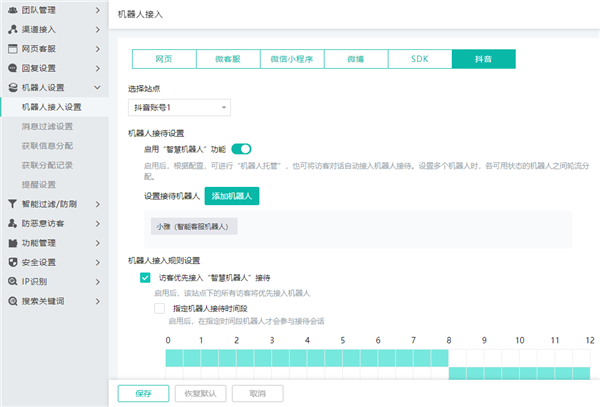The width and height of the screenshot is (600, 407).
Task: Click the 智能过滤/防刷 funnel icon
Action: pos(13,204)
